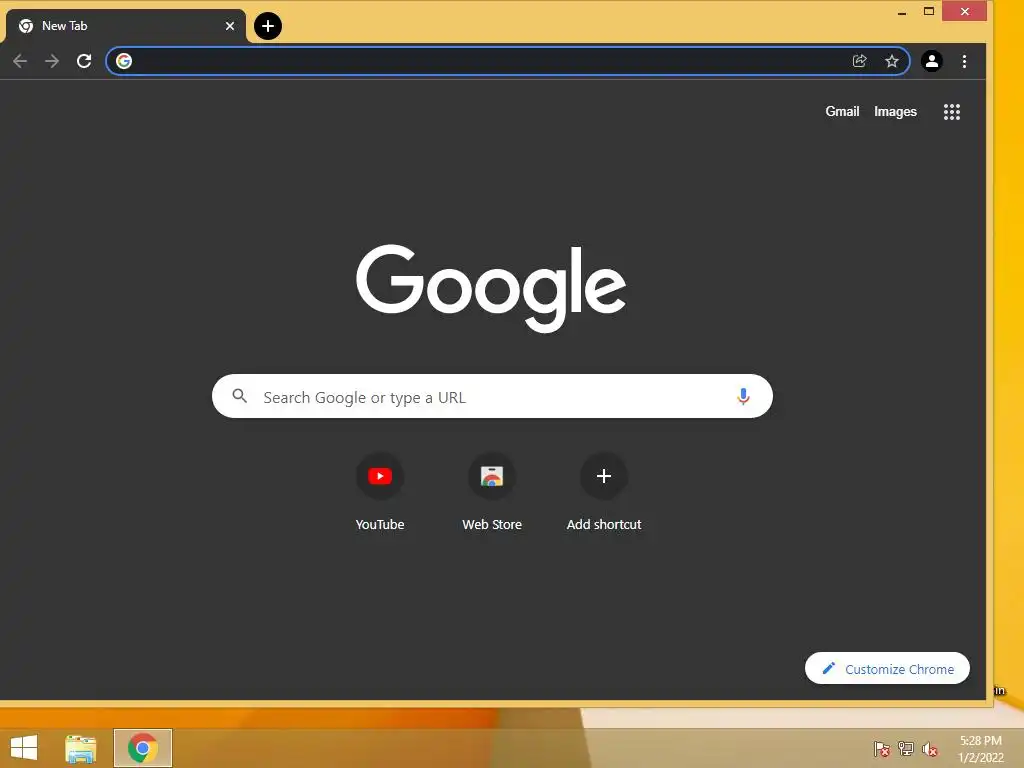Open the Windows Start button
Image resolution: width=1024 pixels, height=768 pixels.
point(24,748)
